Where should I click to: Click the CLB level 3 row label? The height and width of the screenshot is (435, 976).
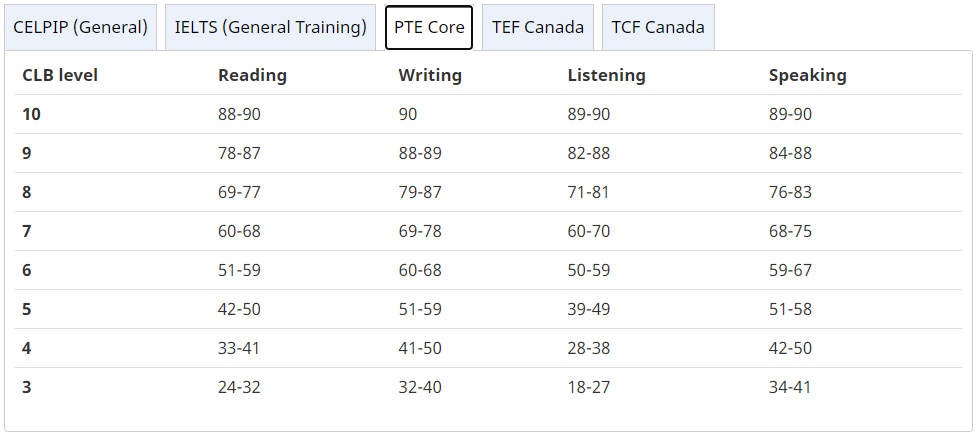(x=27, y=387)
